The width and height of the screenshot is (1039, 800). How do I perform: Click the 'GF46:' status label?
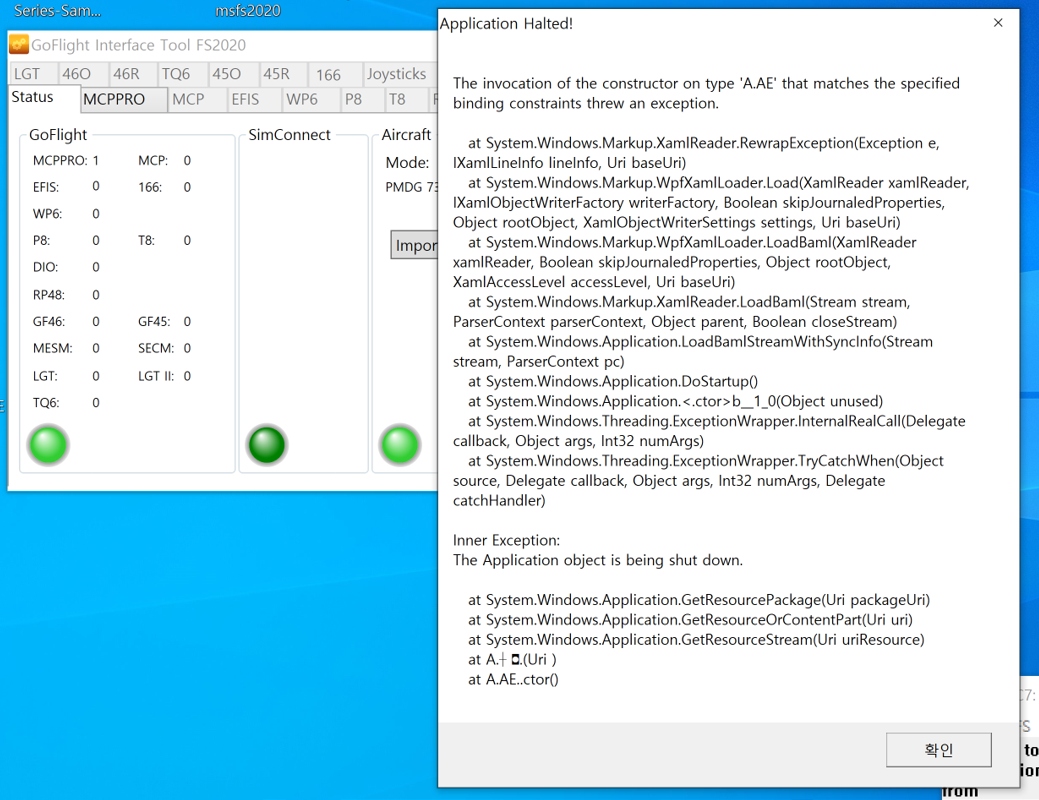(x=48, y=321)
